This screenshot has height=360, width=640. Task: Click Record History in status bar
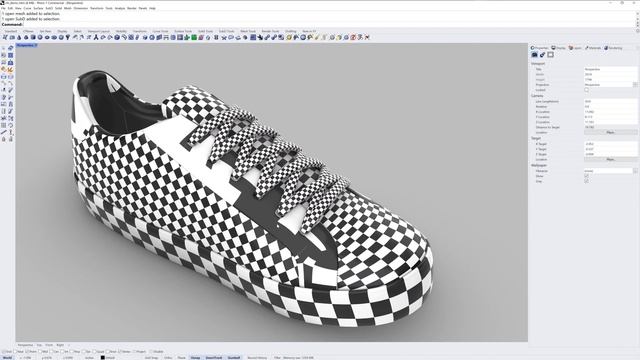257,358
